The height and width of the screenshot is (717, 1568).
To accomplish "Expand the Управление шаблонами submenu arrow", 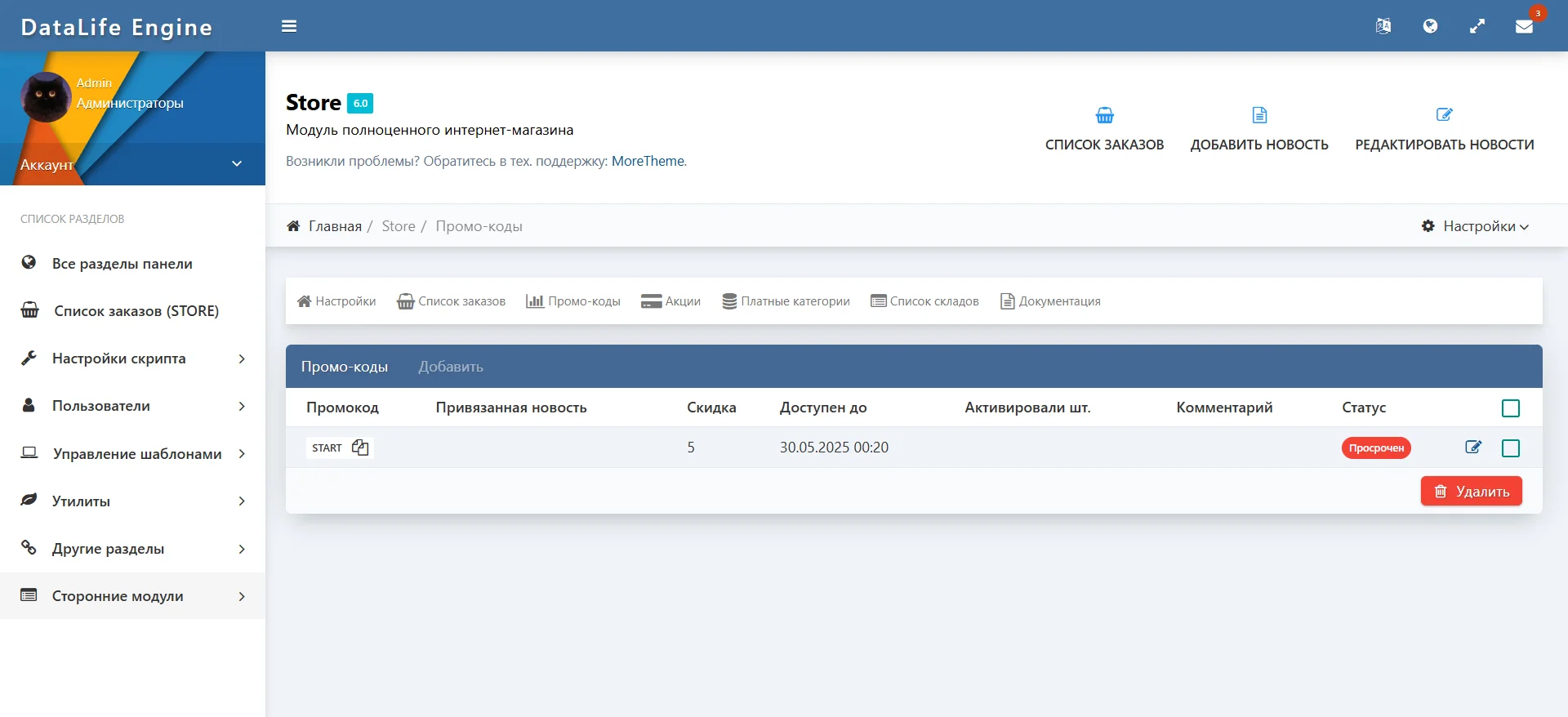I will coord(242,453).
